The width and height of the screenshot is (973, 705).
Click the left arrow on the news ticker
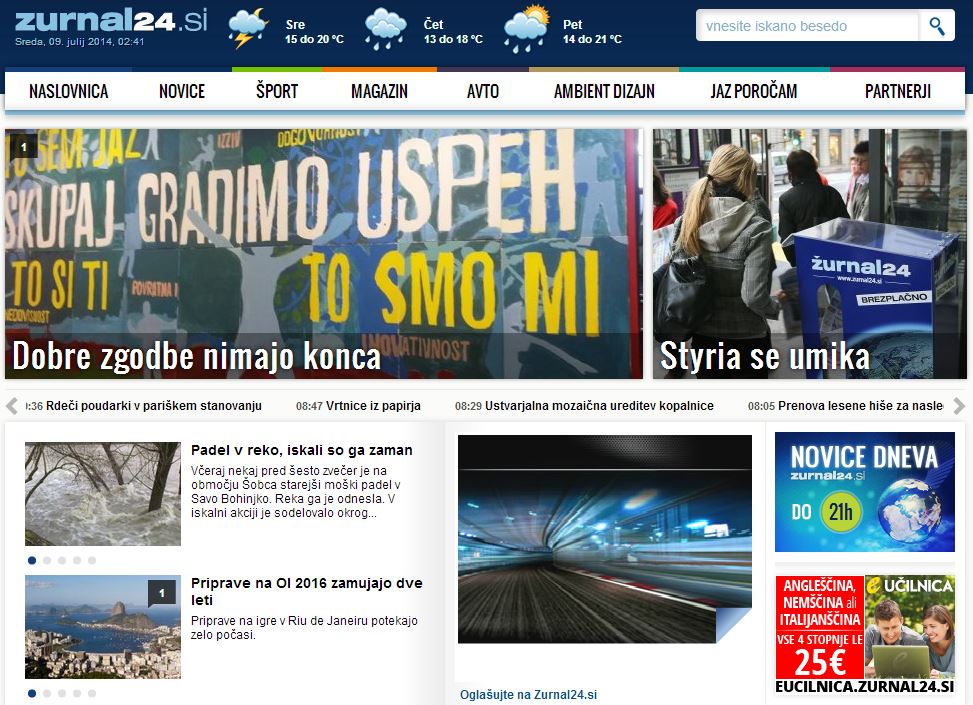pyautogui.click(x=14, y=406)
